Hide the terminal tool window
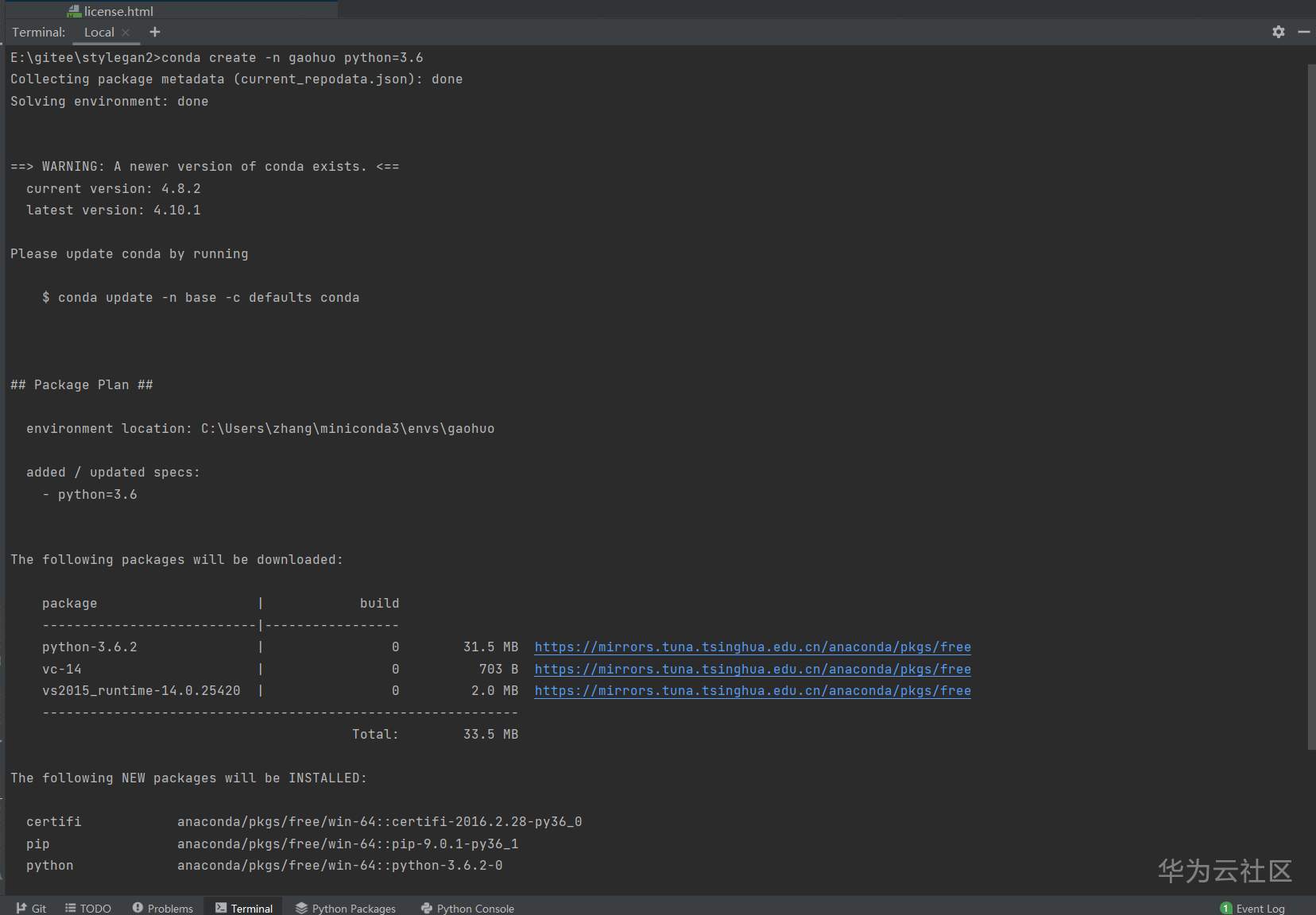Screen dimensions: 1316x915 coord(1303,32)
